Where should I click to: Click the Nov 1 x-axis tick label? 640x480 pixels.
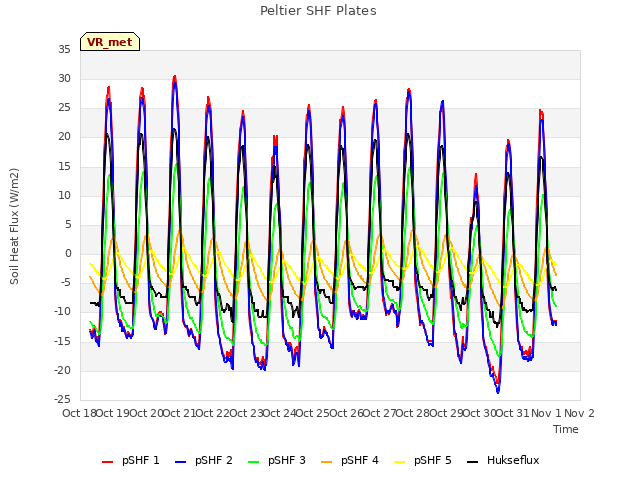546,413
